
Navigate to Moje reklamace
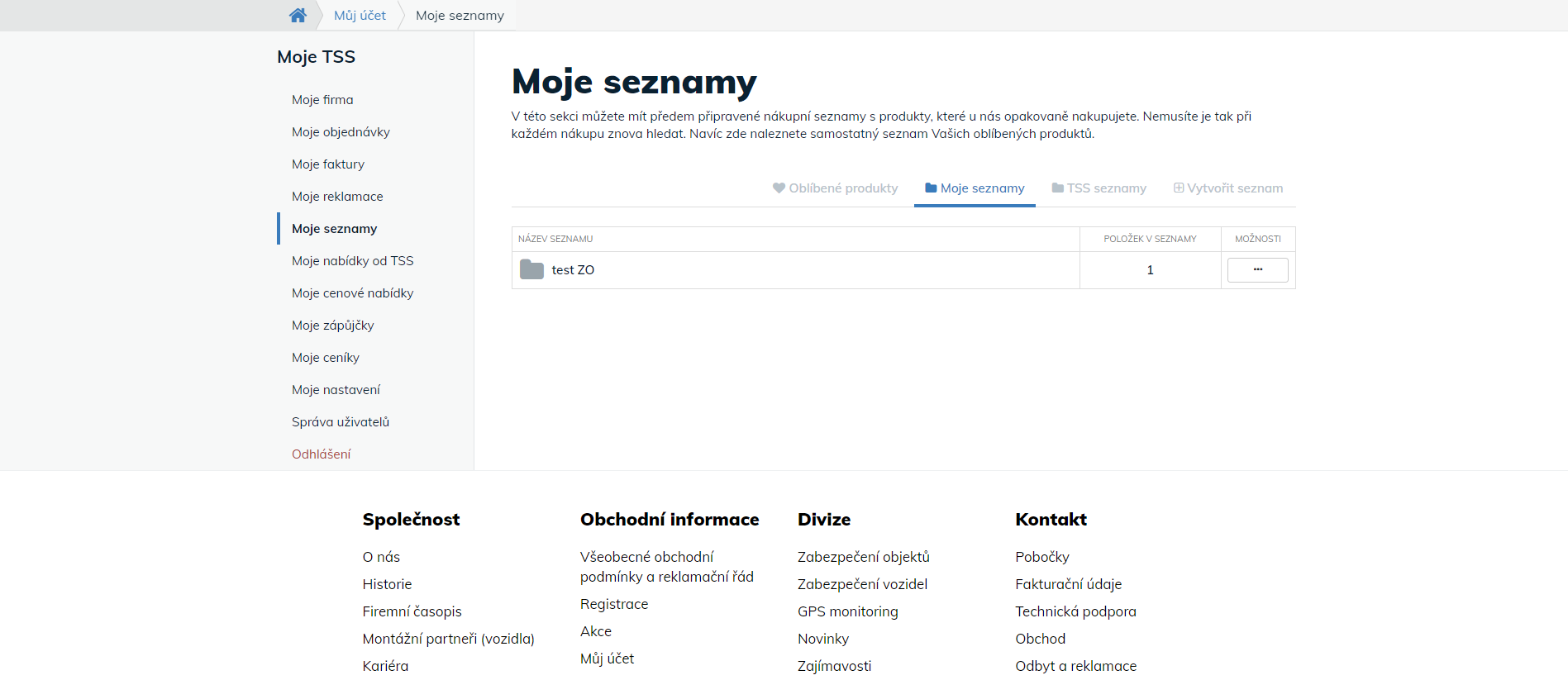(337, 197)
